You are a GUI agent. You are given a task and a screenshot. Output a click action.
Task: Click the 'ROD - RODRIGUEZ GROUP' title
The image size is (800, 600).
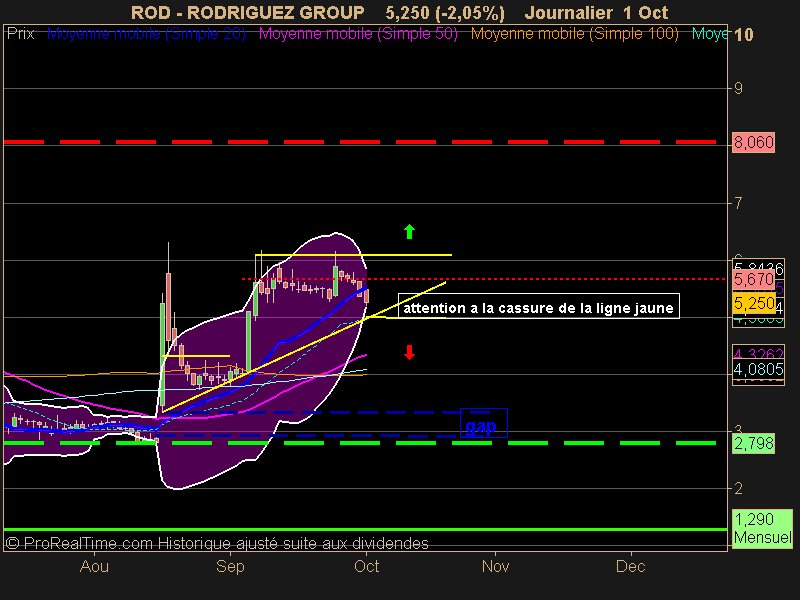click(247, 12)
